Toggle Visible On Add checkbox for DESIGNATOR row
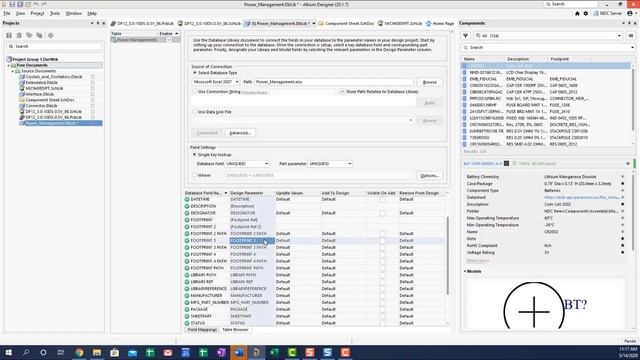The image size is (640, 360). [382, 213]
